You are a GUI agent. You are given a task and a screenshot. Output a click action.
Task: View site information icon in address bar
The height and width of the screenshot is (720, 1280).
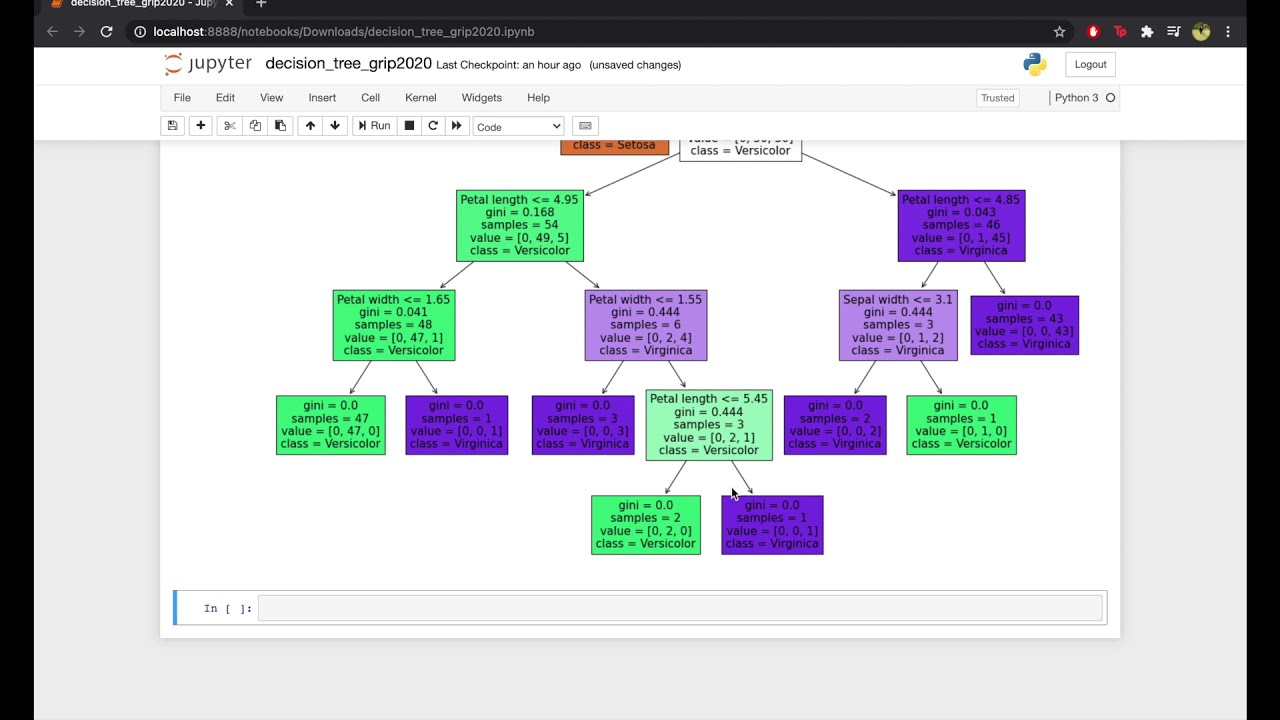click(140, 32)
